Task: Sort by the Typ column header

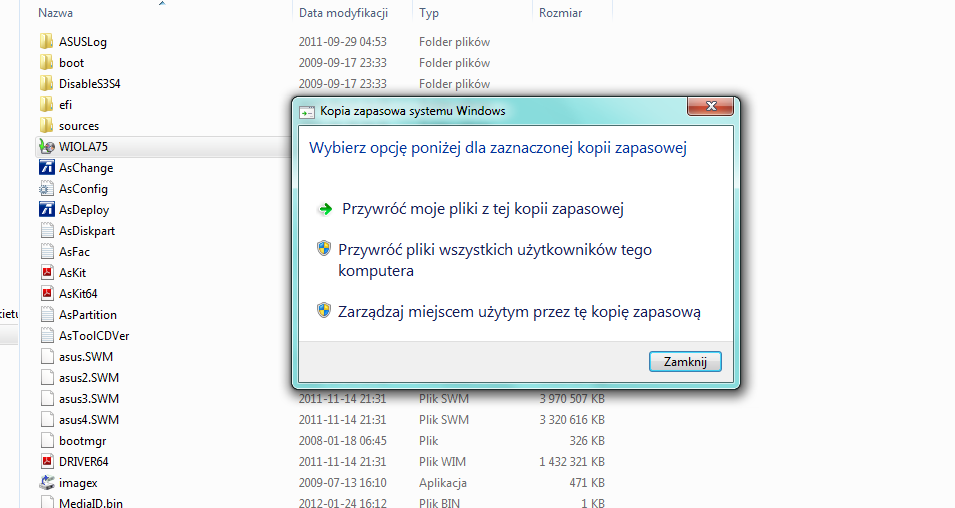Action: coord(429,13)
